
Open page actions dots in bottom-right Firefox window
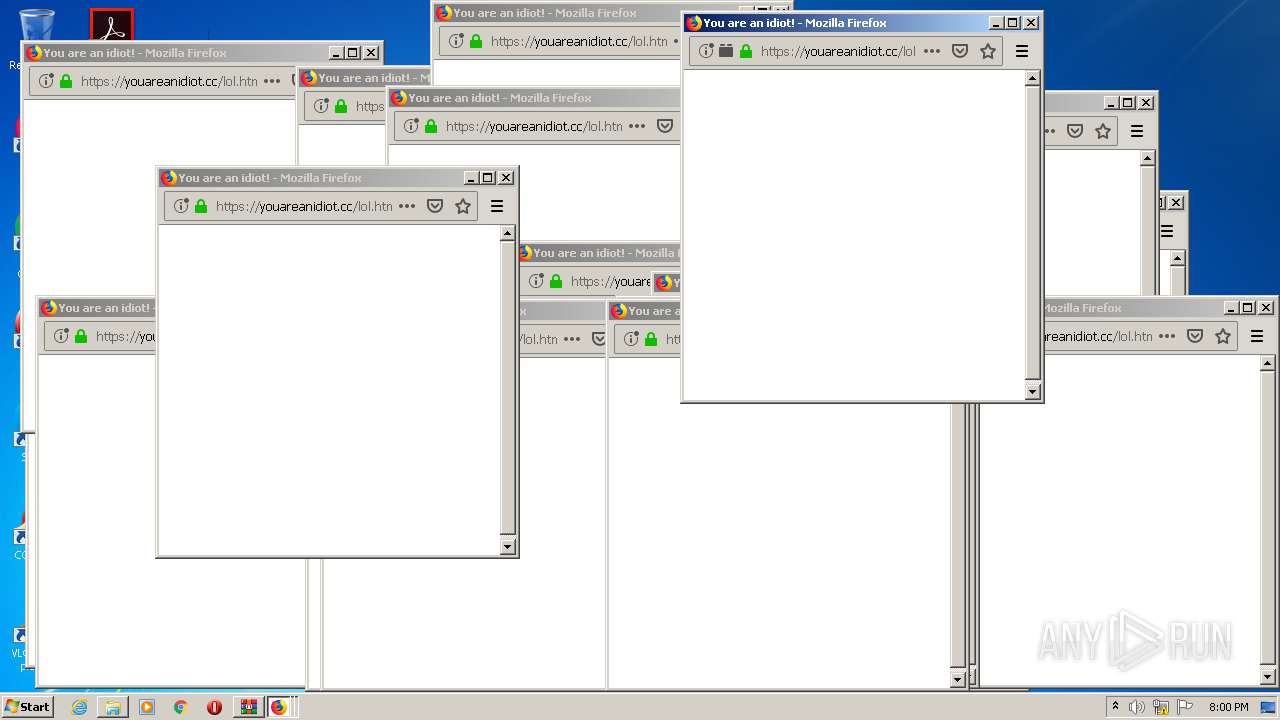(x=1167, y=336)
